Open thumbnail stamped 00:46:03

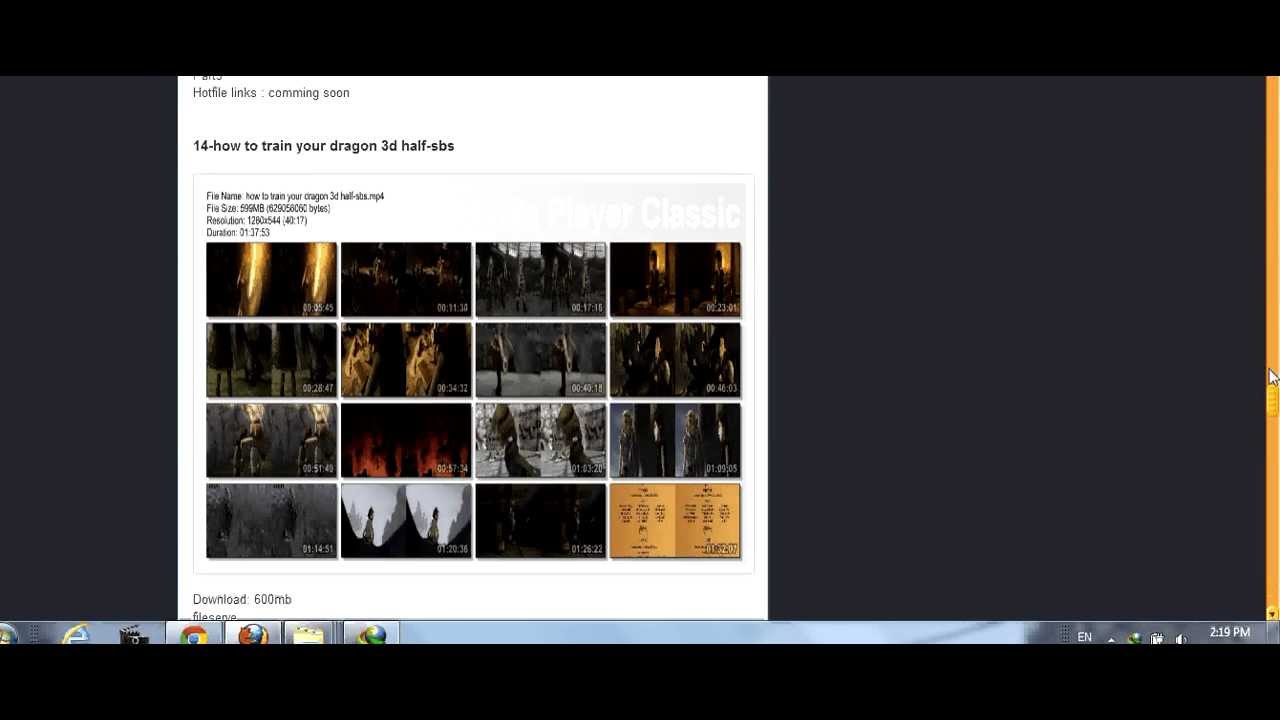(675, 359)
